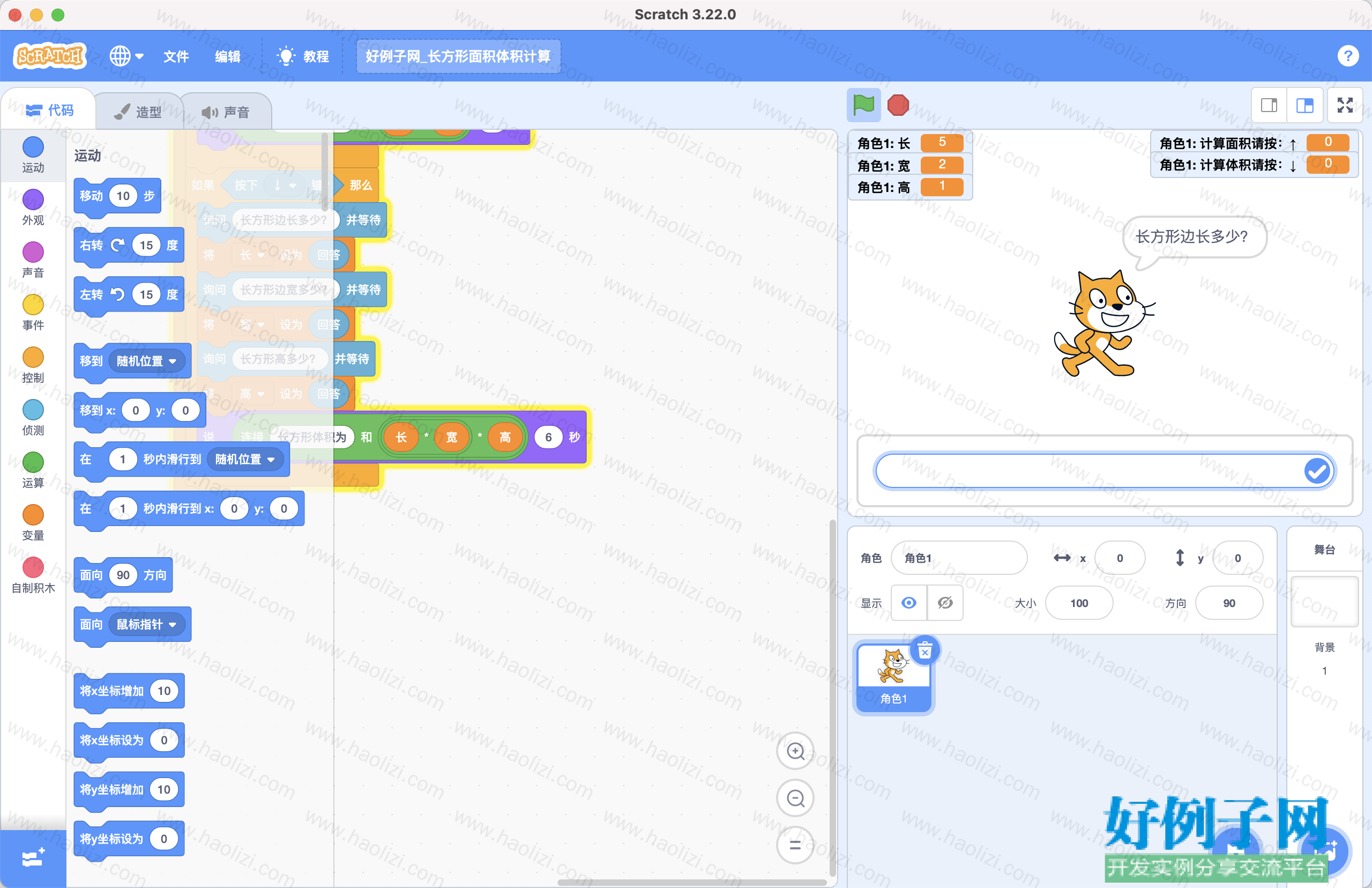Zoom in on the workspace

(x=795, y=751)
